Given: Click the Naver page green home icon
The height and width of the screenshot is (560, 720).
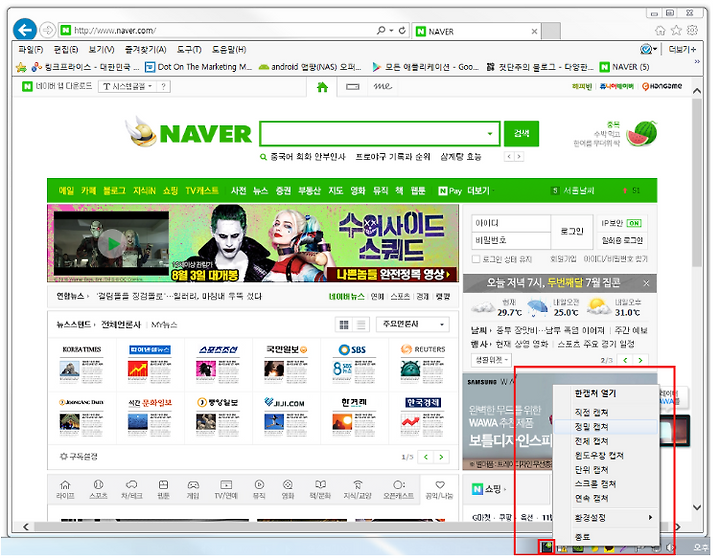Looking at the screenshot, I should coord(322,87).
